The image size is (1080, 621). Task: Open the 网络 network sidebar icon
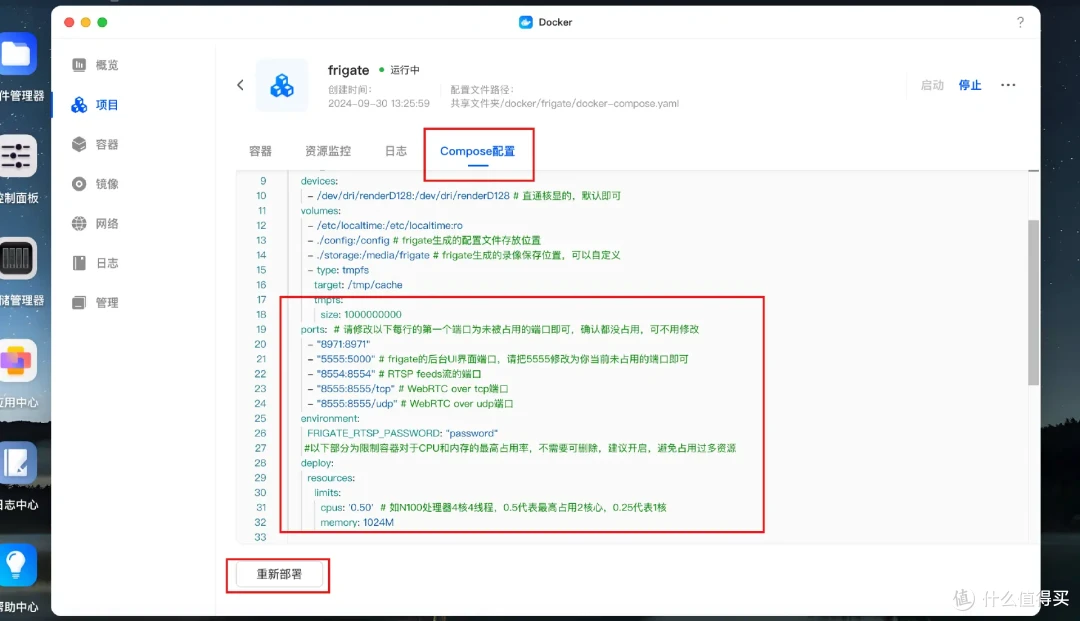click(x=79, y=223)
